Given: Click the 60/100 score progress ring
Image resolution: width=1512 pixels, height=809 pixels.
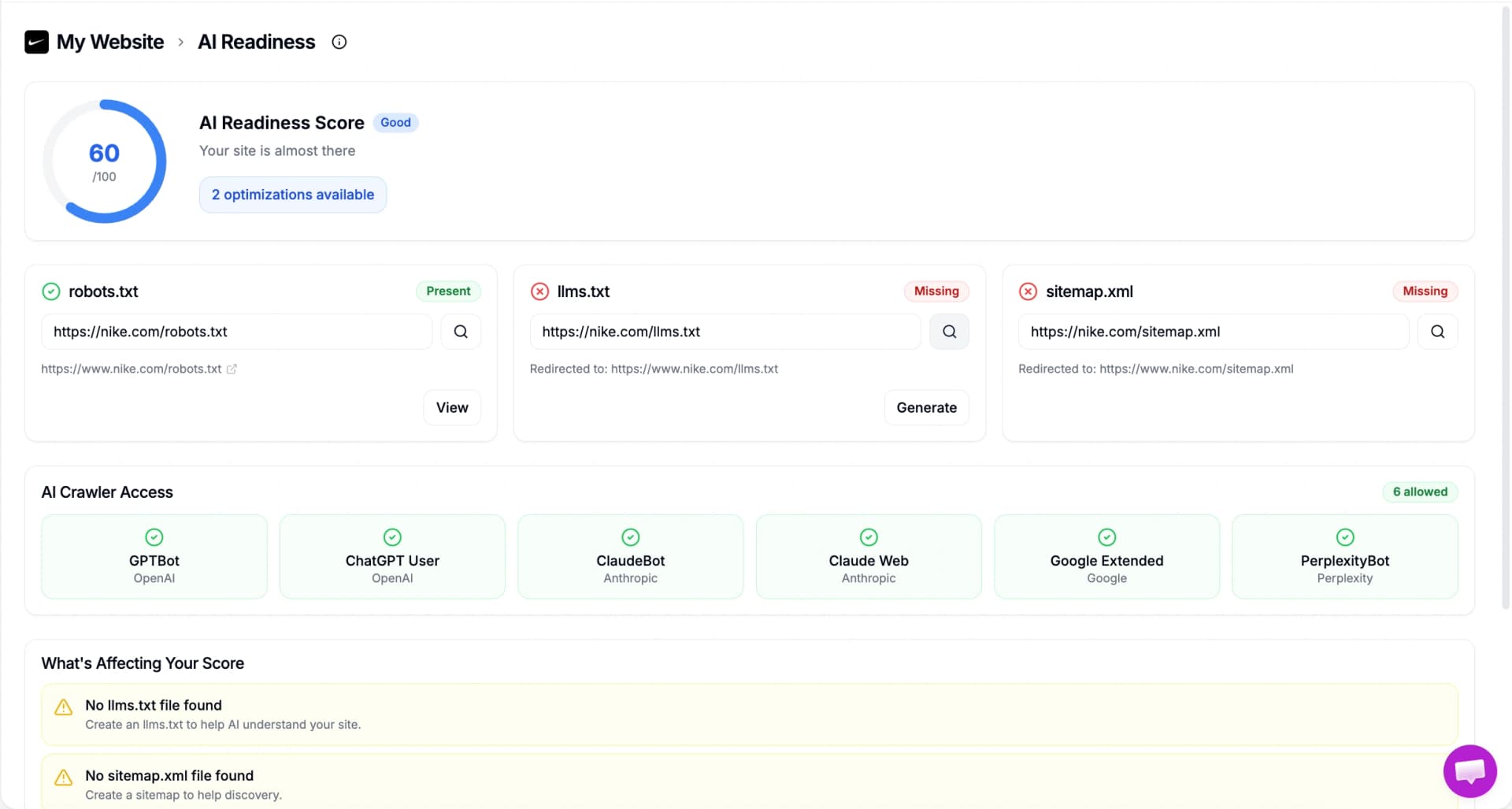Looking at the screenshot, I should 104,161.
